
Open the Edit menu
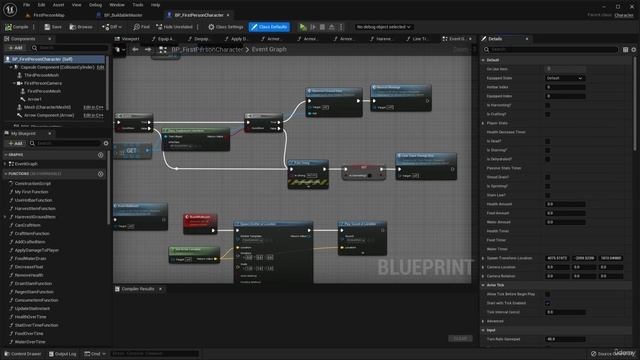tap(41, 5)
